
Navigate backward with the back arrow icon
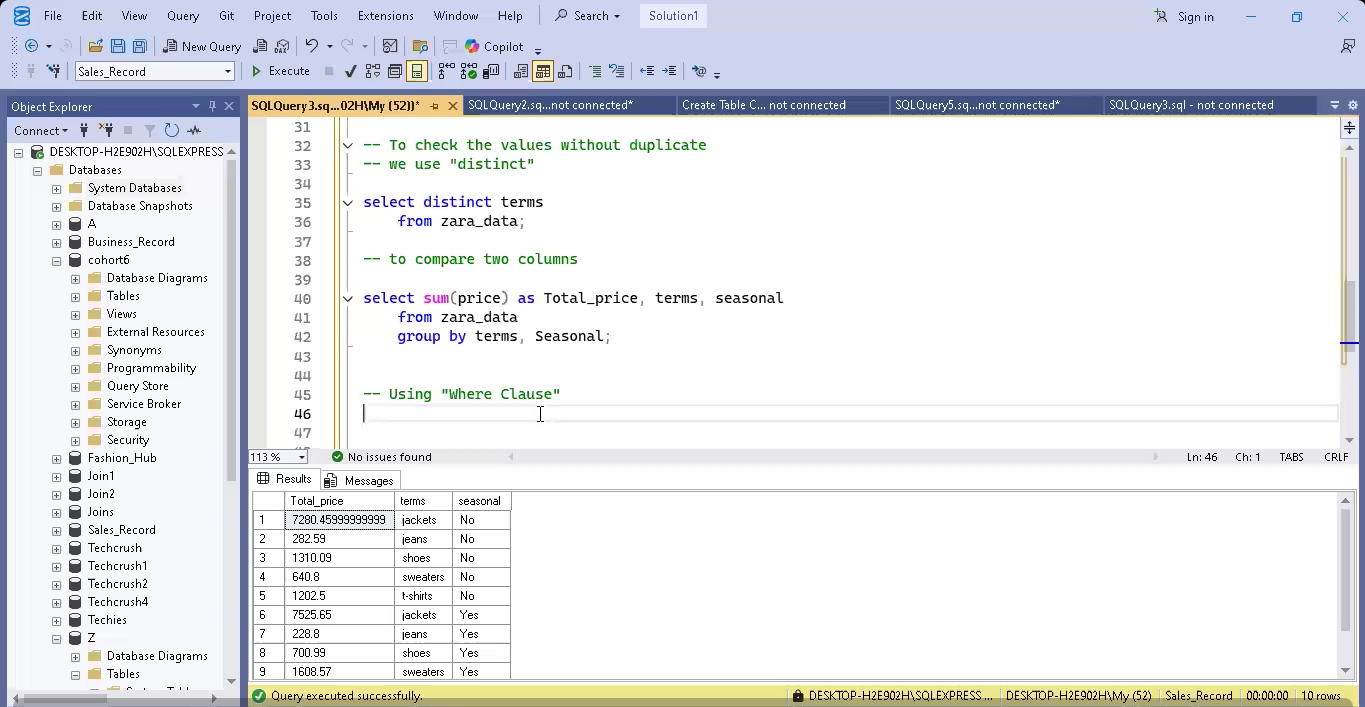[x=32, y=46]
